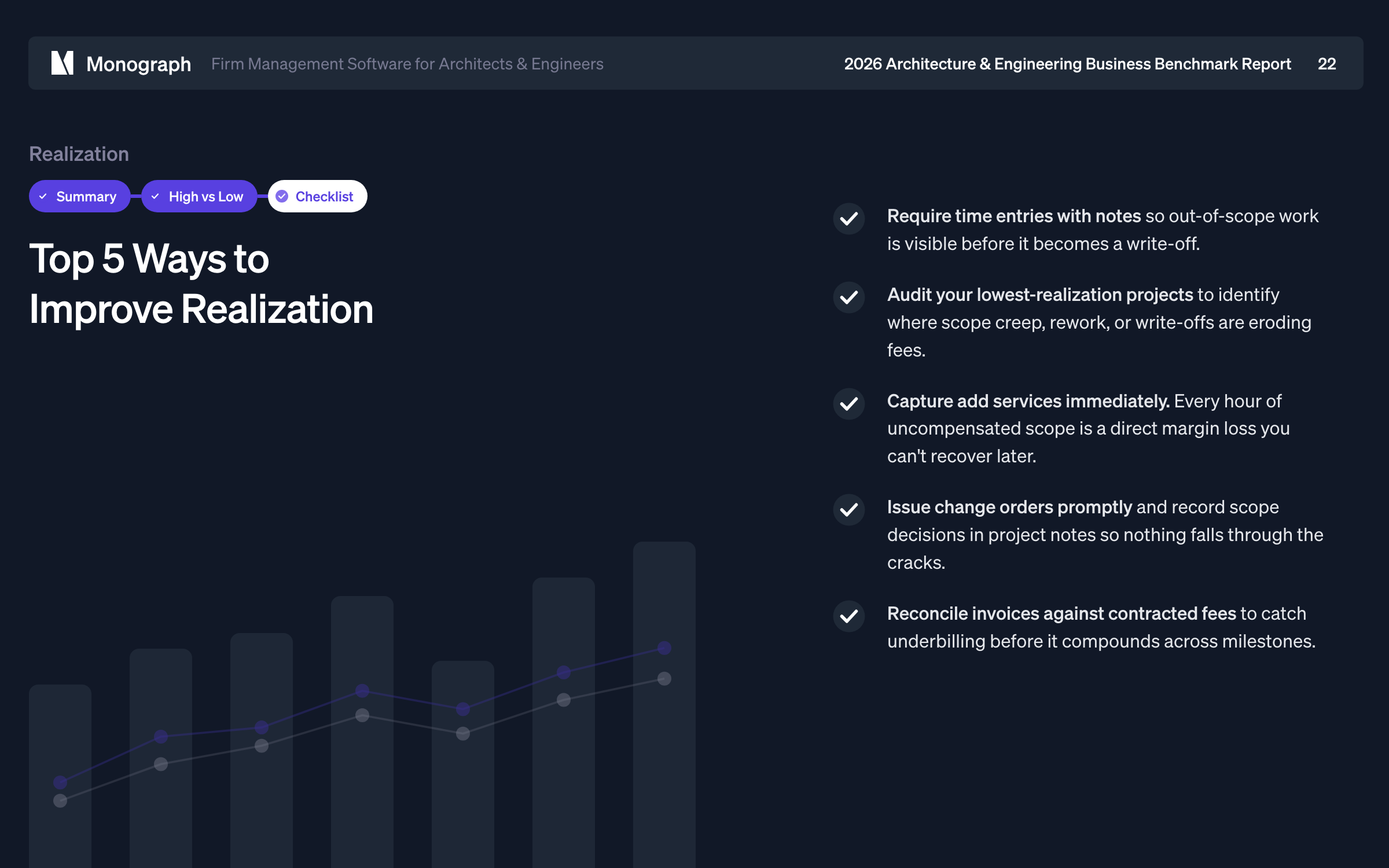
Task: Click checkmark beside 'Reconcile invoices against contracted fees'
Action: [848, 616]
